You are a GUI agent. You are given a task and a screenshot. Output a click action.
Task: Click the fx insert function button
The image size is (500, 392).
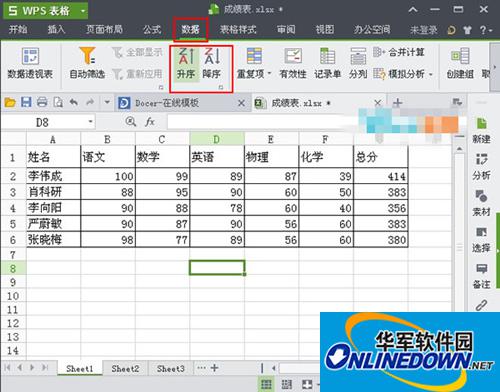(150, 122)
